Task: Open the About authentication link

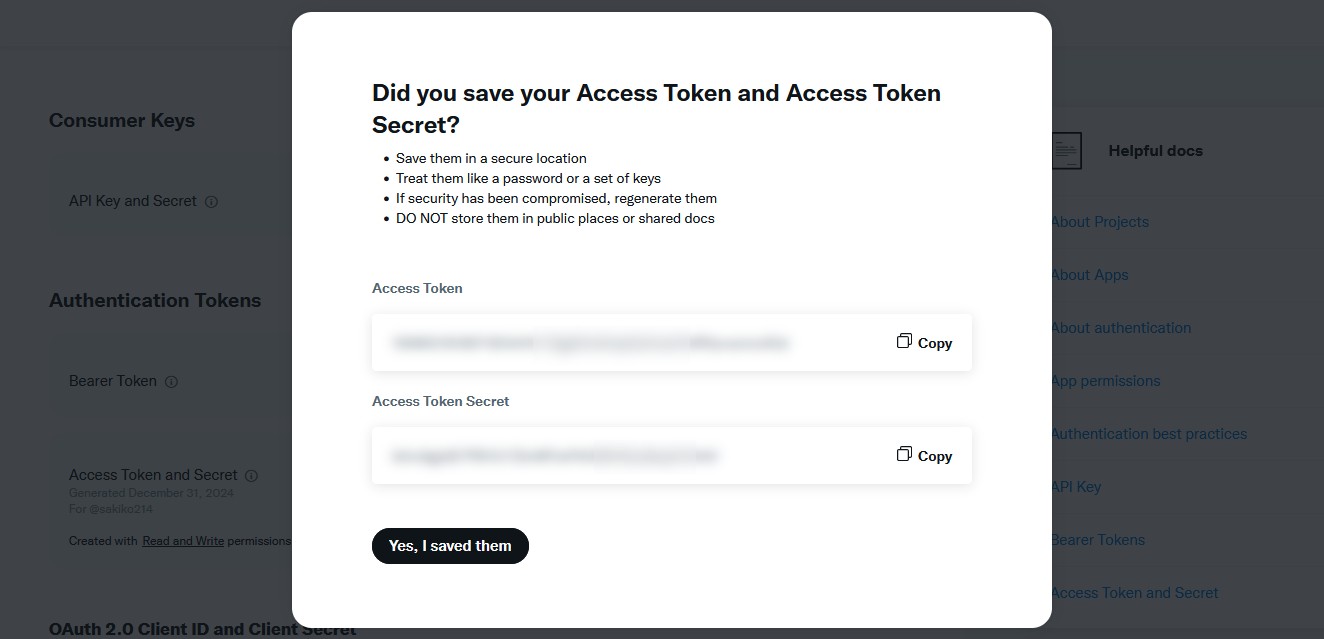Action: click(1121, 328)
